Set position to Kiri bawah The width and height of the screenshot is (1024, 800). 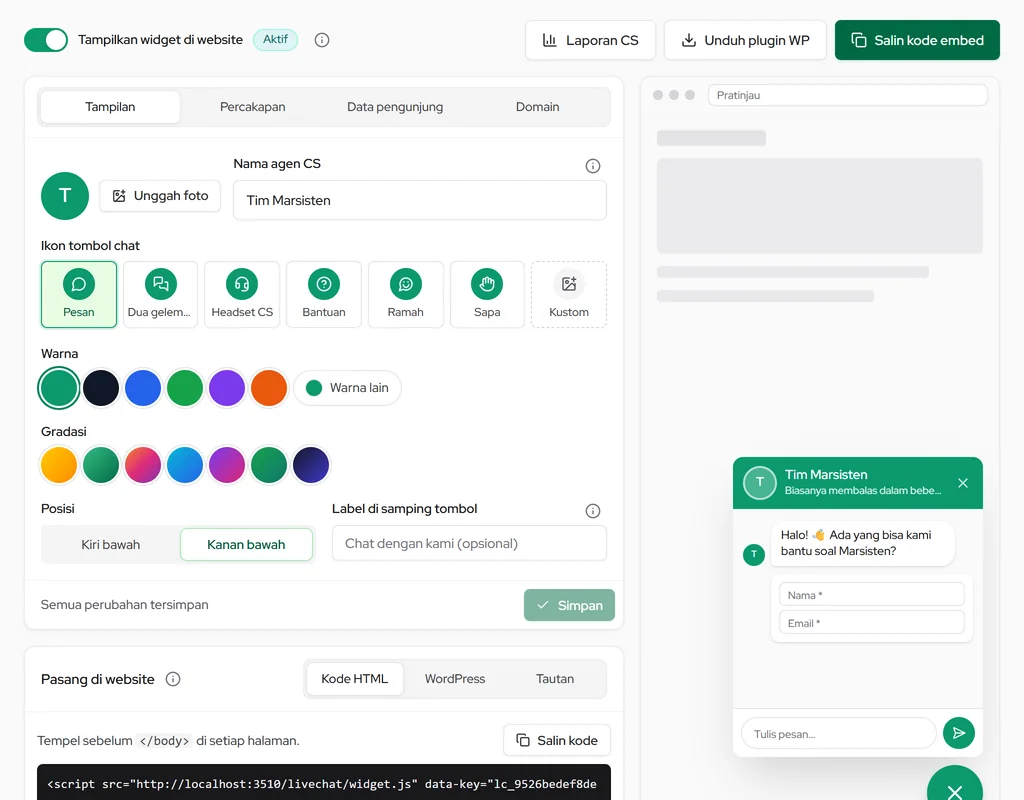pos(110,545)
